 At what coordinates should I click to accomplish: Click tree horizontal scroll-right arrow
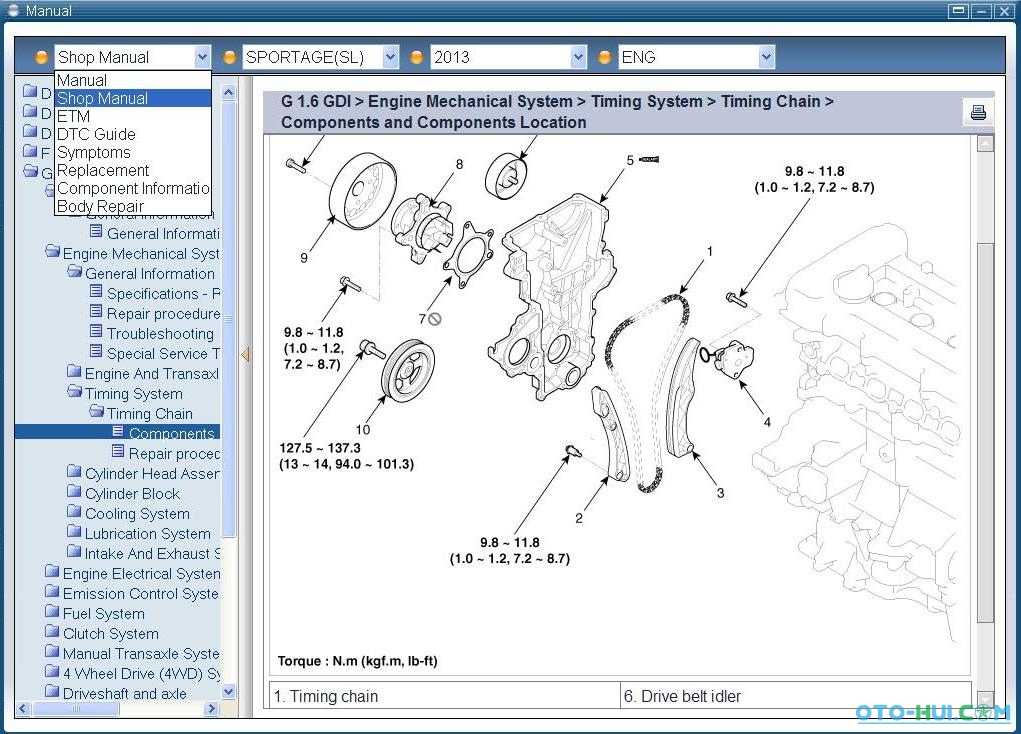tap(211, 709)
